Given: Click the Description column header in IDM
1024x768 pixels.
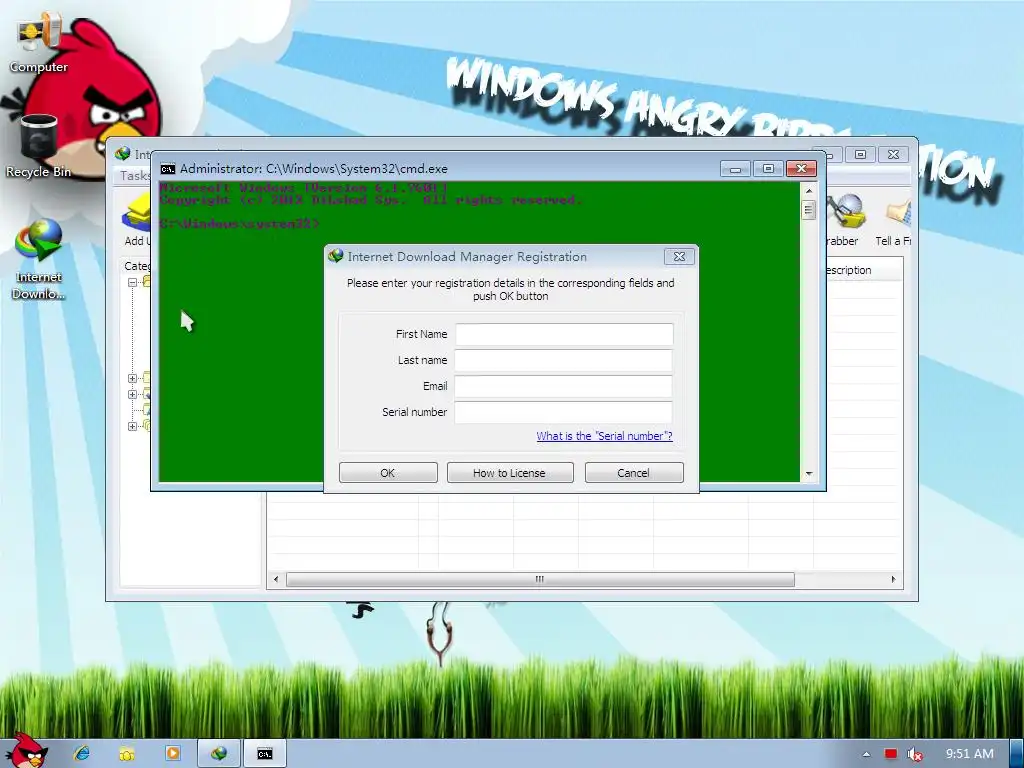Looking at the screenshot, I should click(849, 270).
